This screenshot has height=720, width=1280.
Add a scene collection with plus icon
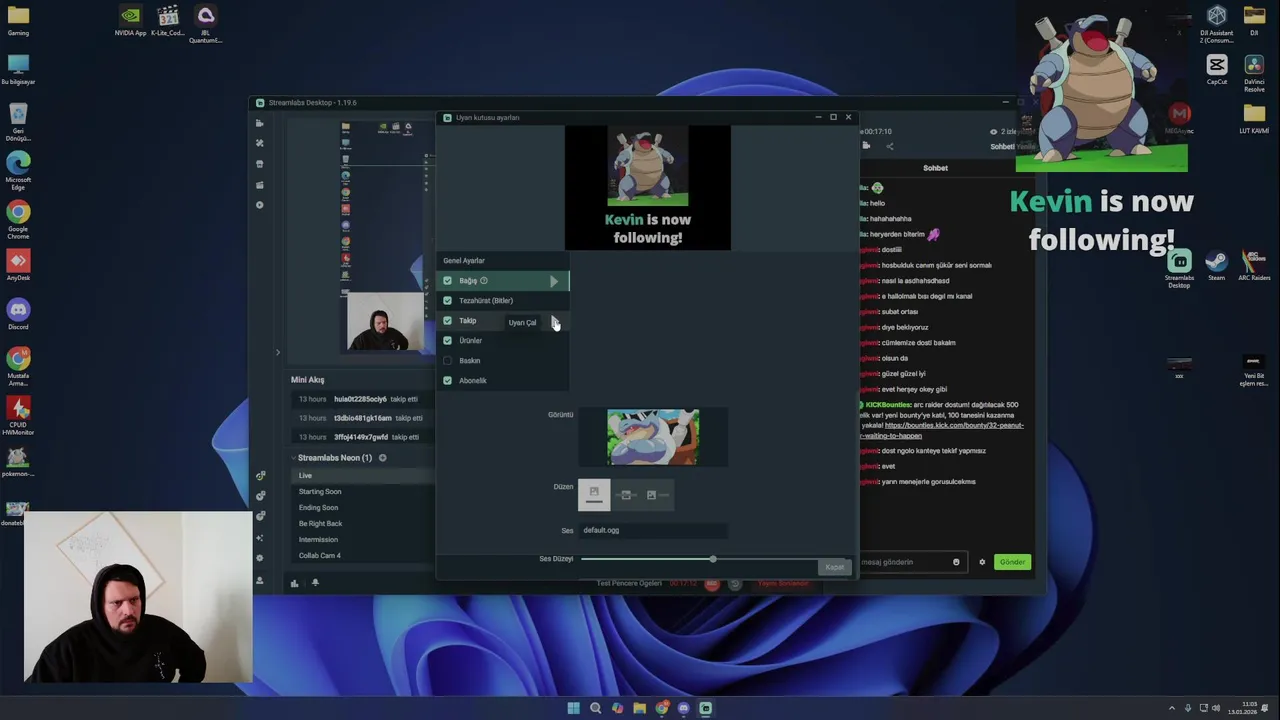pyautogui.click(x=382, y=458)
